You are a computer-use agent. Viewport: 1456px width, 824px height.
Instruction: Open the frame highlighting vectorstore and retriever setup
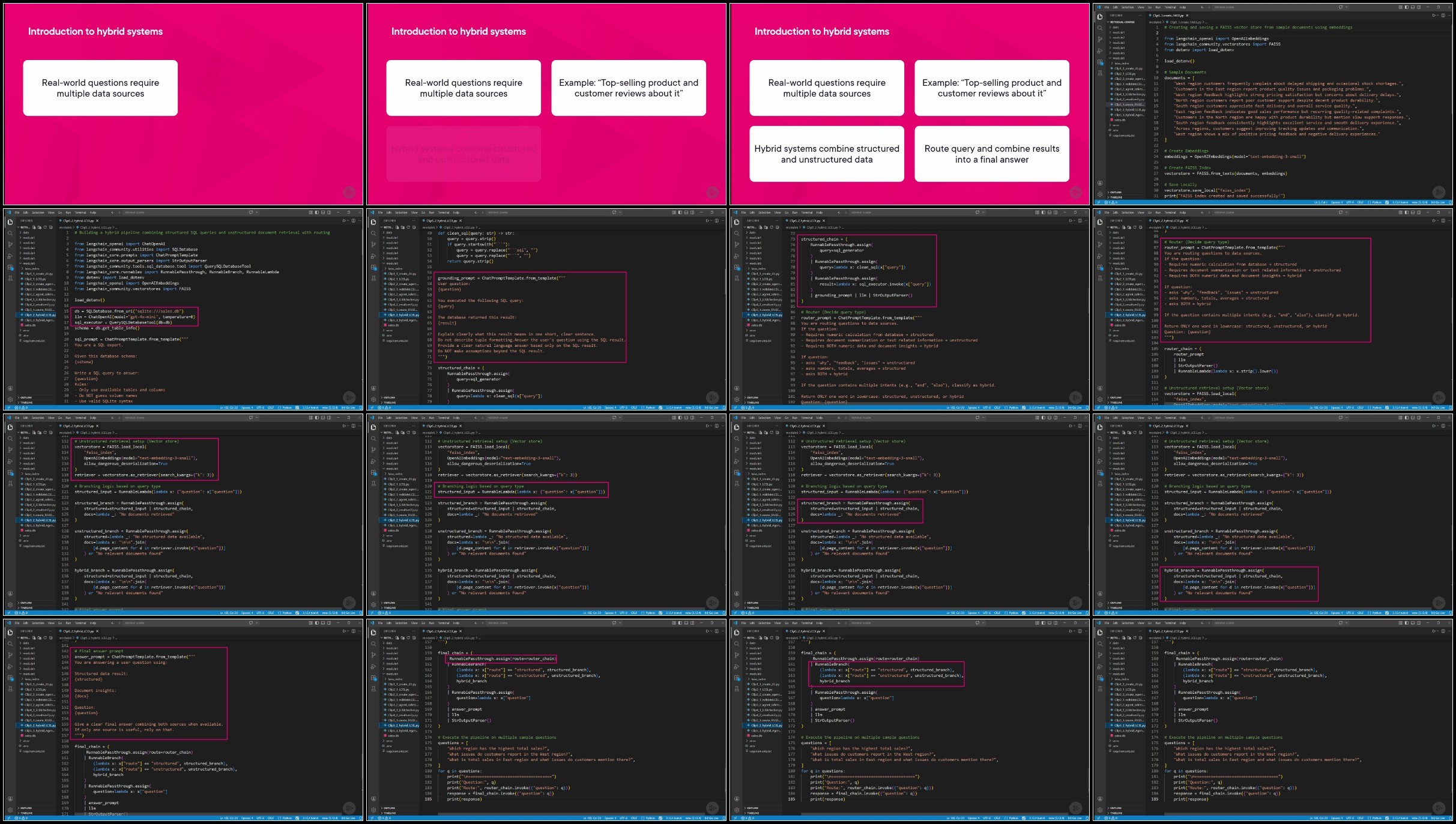(183, 515)
